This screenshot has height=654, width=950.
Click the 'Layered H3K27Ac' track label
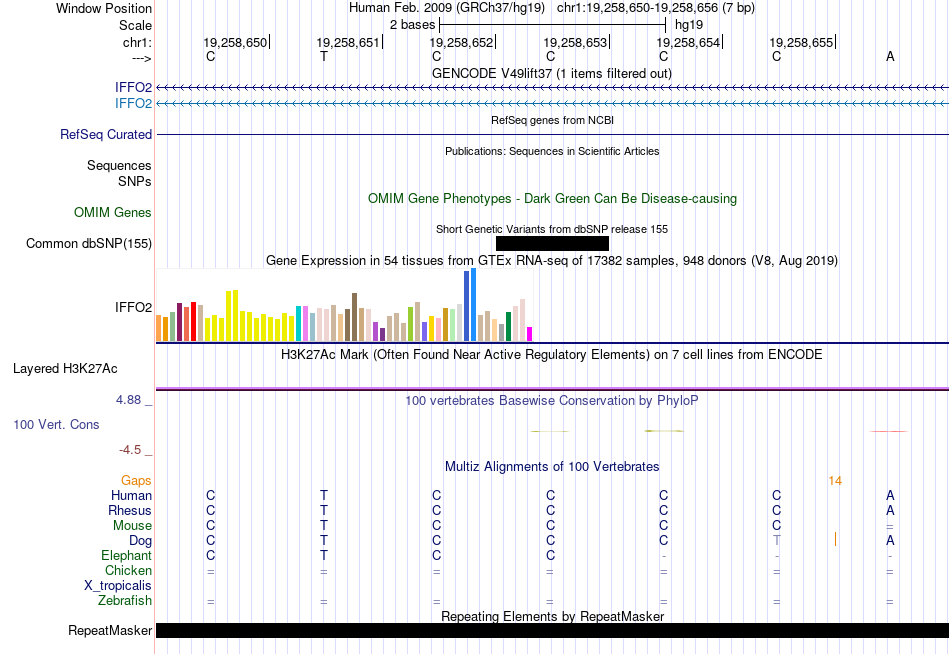point(65,369)
